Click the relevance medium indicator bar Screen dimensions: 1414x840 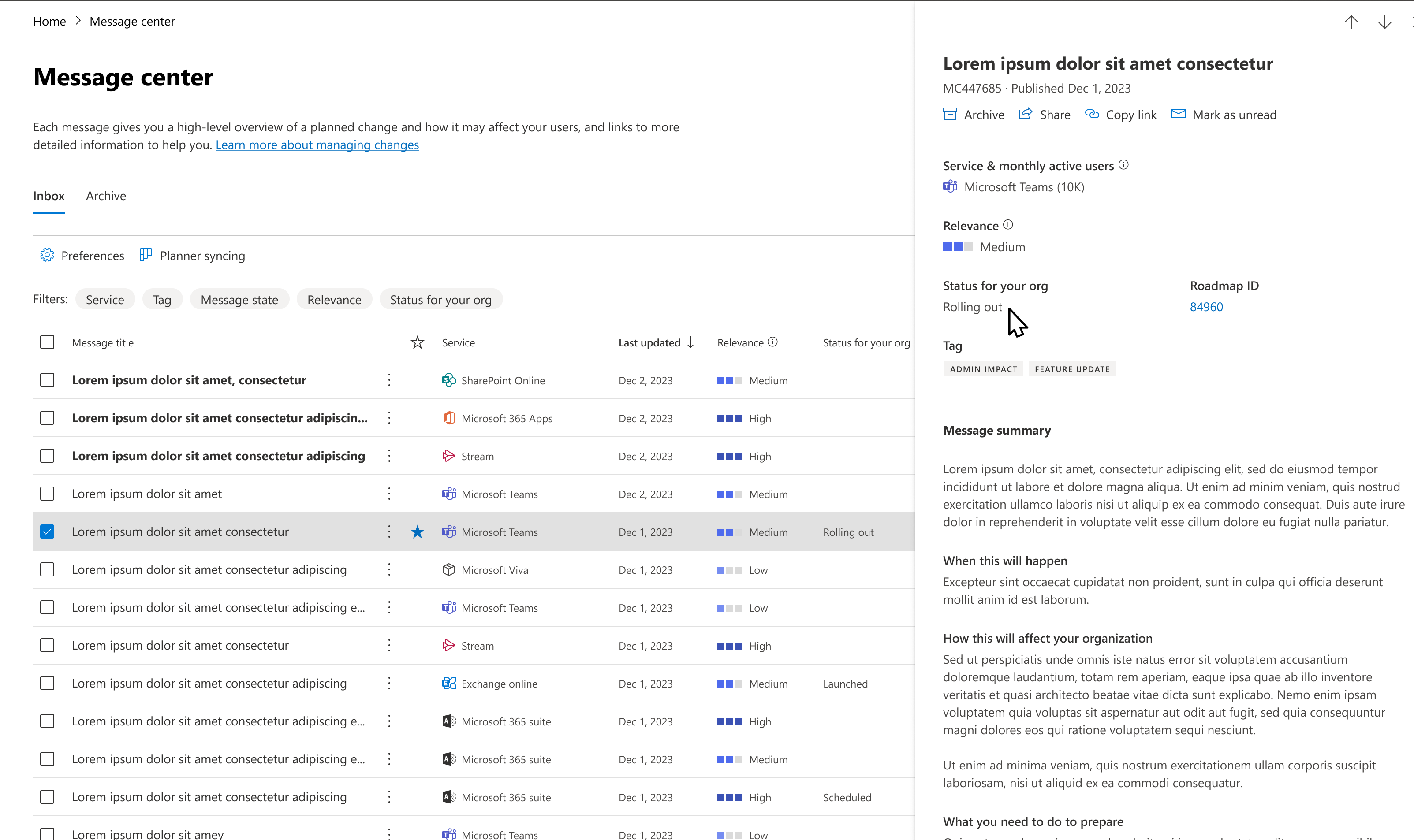click(958, 247)
